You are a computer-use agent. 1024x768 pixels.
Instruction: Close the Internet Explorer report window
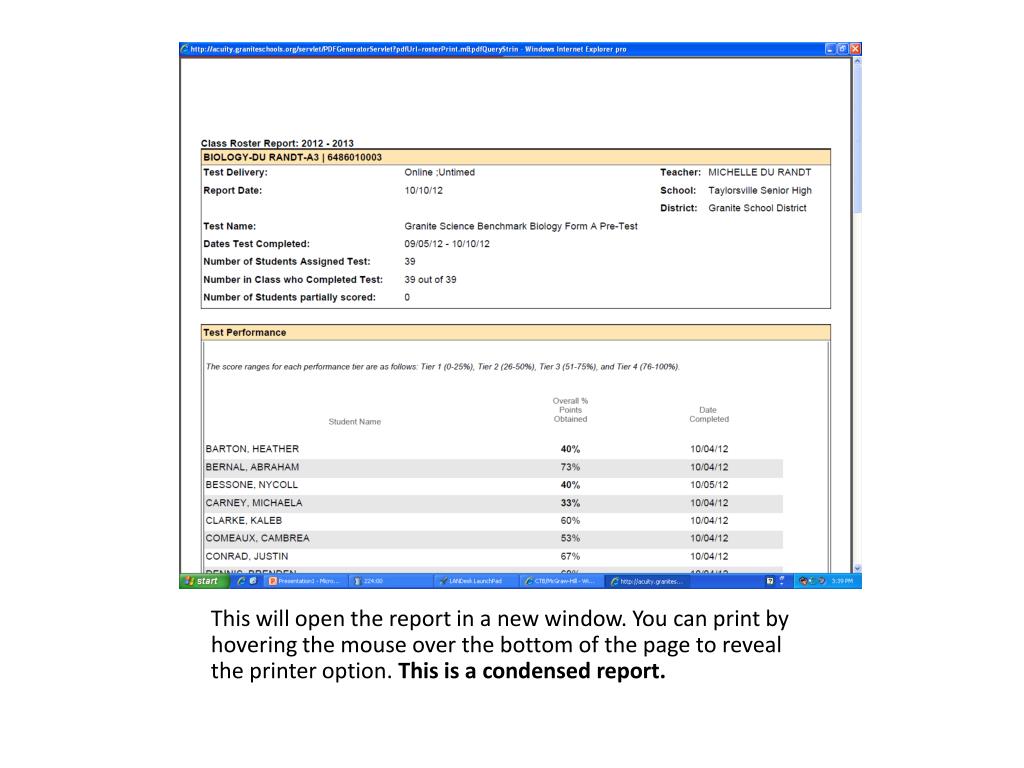(855, 49)
